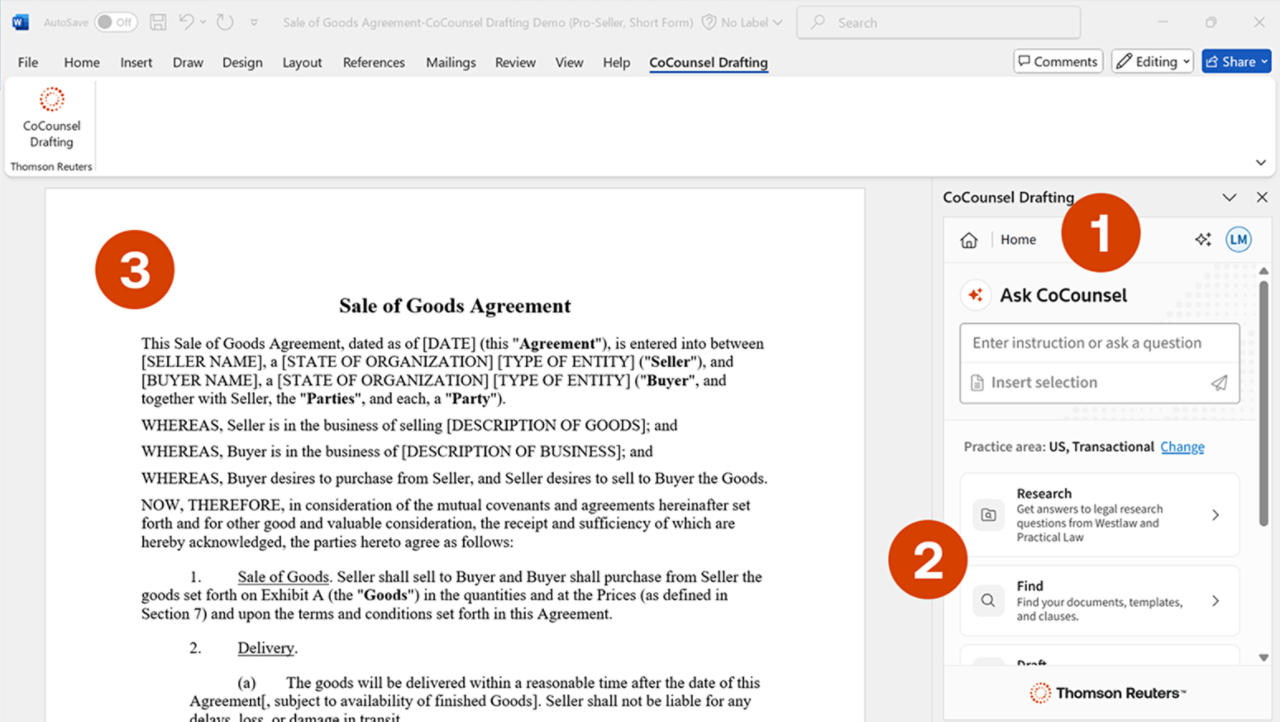
Task: Click the Thomson Reuters logo in pane footer
Action: pos(1108,693)
